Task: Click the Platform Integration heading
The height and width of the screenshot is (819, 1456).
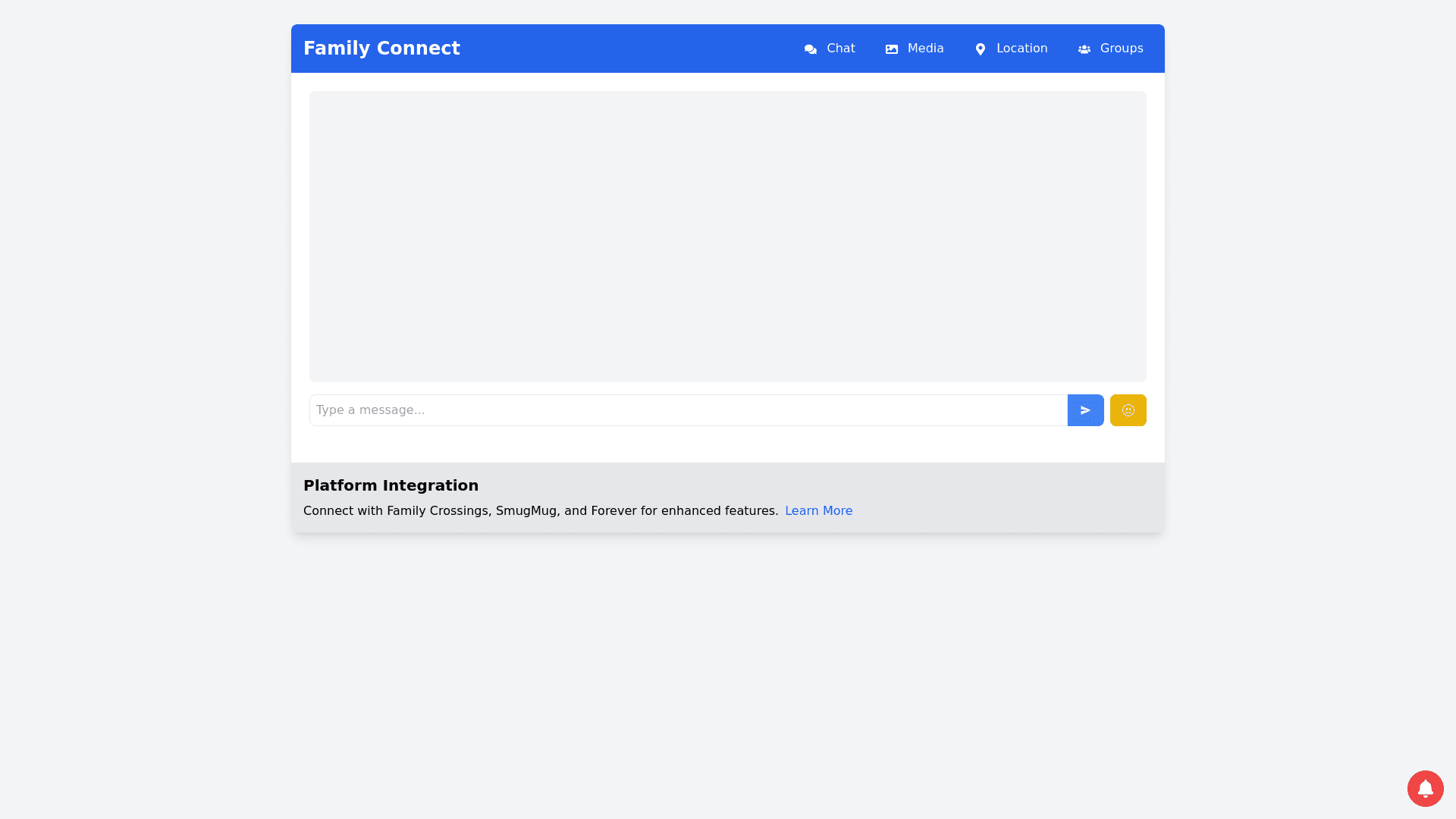Action: [x=391, y=485]
